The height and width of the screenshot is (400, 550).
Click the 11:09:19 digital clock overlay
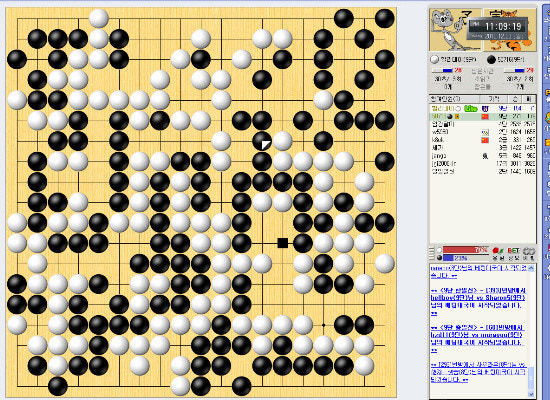(x=498, y=28)
